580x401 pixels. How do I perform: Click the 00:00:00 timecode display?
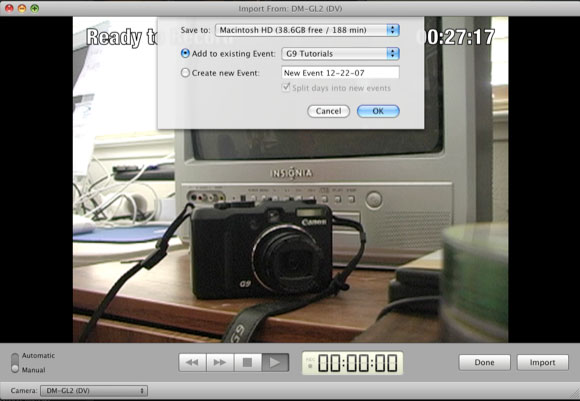353,363
